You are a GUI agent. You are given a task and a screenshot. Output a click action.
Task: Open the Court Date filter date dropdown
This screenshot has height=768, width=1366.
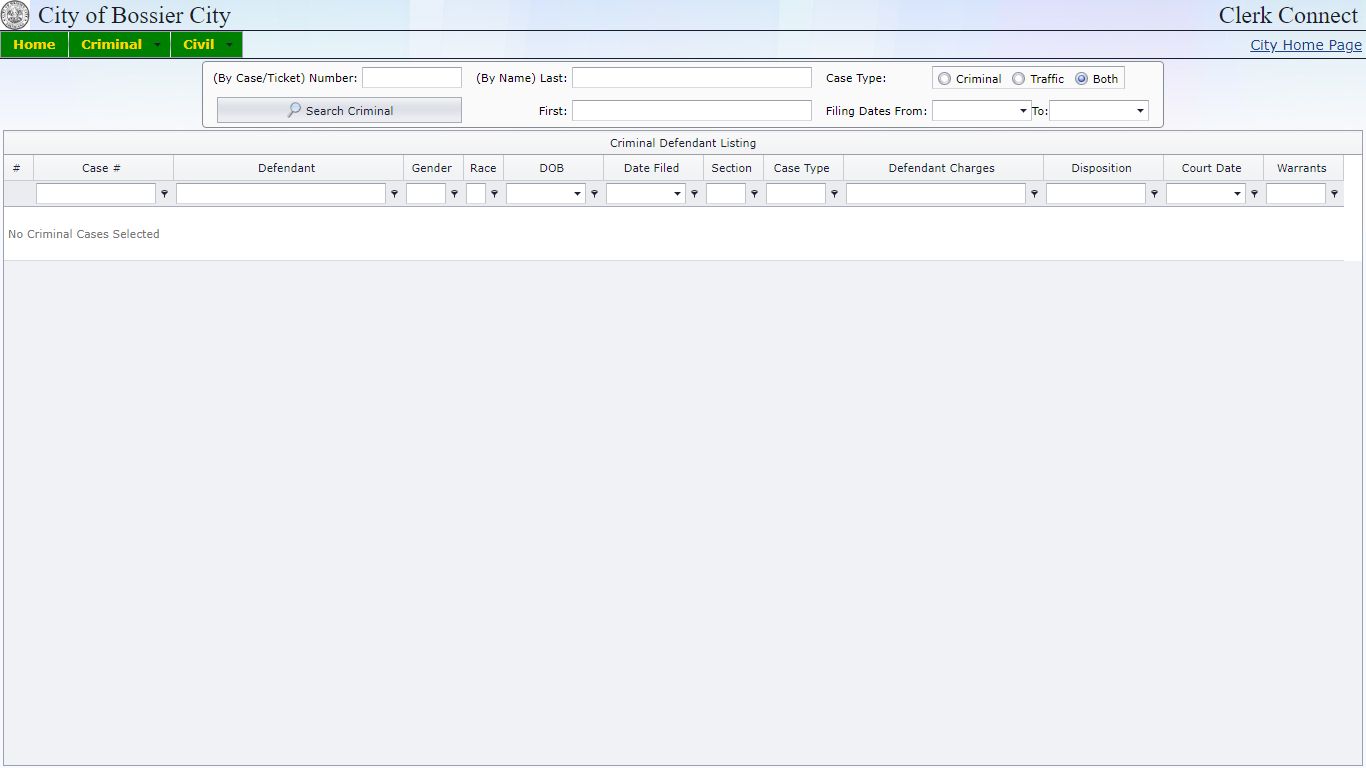pos(1237,194)
